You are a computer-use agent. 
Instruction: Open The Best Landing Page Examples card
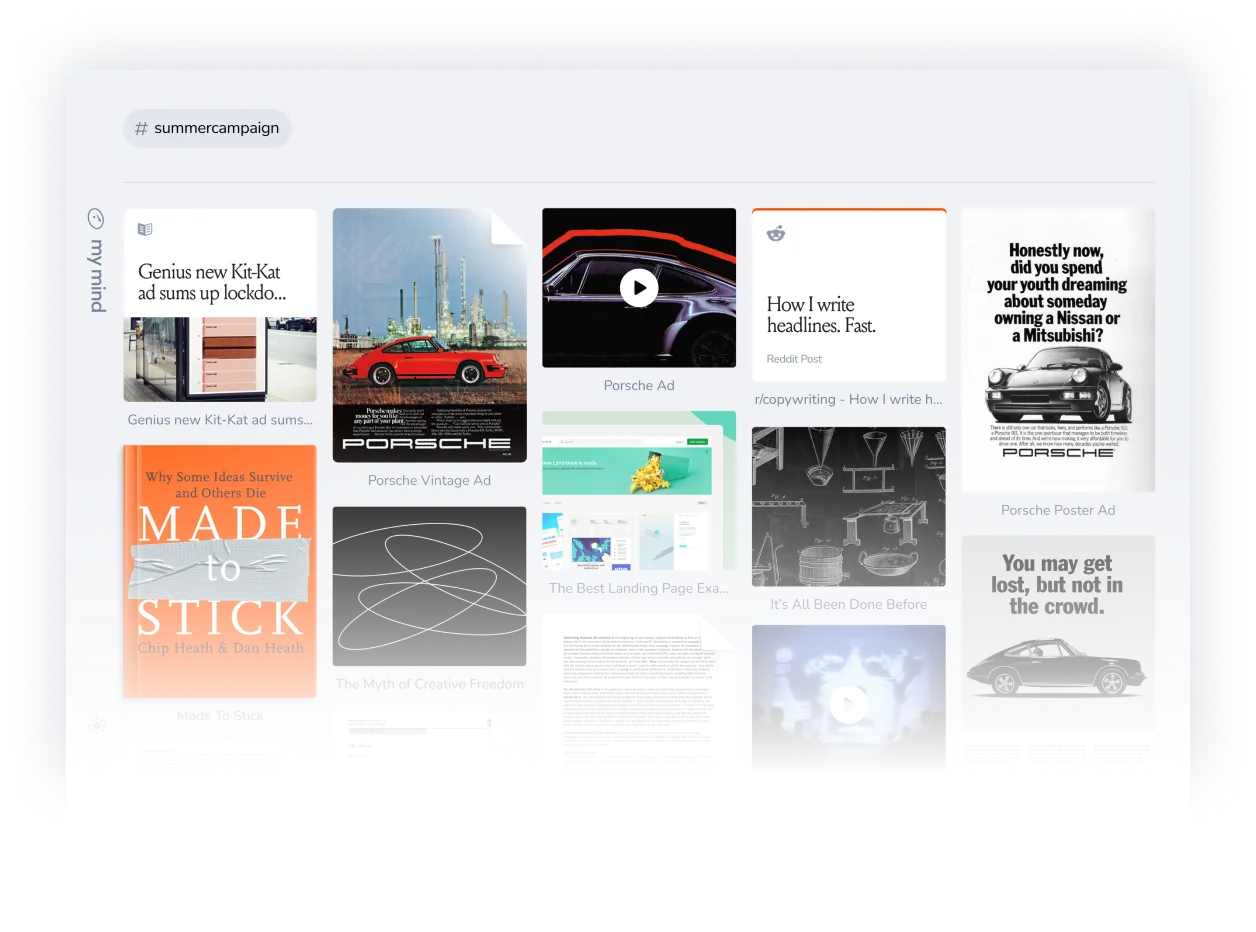click(639, 490)
